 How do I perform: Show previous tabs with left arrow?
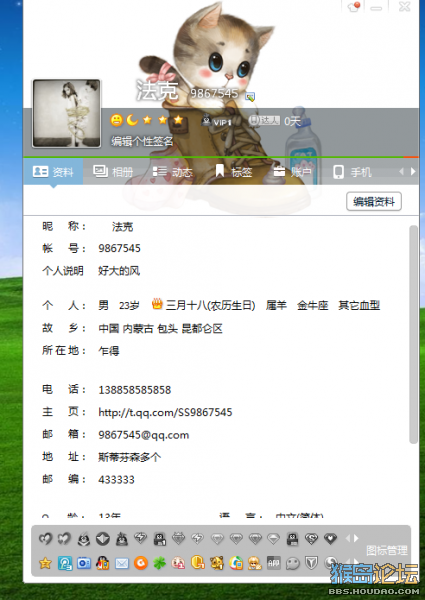click(x=402, y=171)
